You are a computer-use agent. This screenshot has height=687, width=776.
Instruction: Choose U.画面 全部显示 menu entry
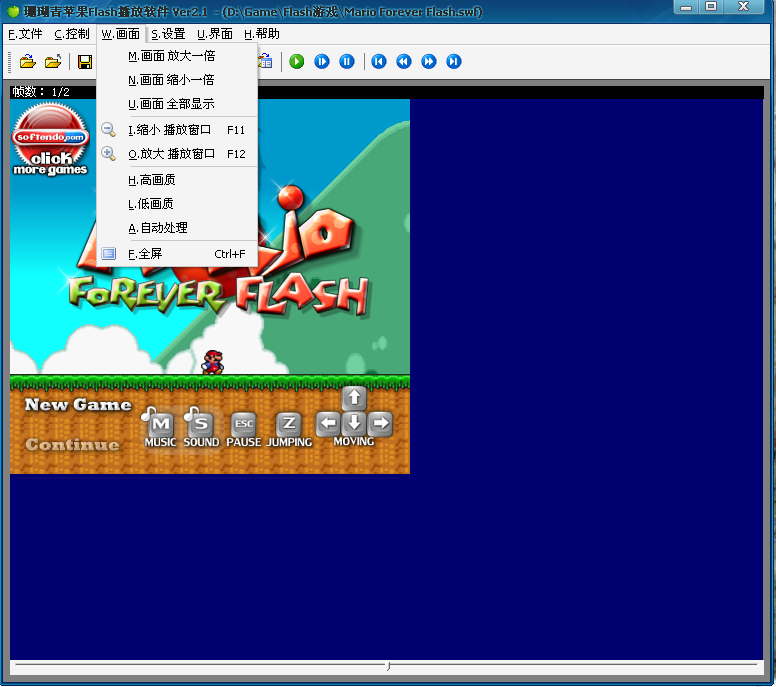pos(177,104)
